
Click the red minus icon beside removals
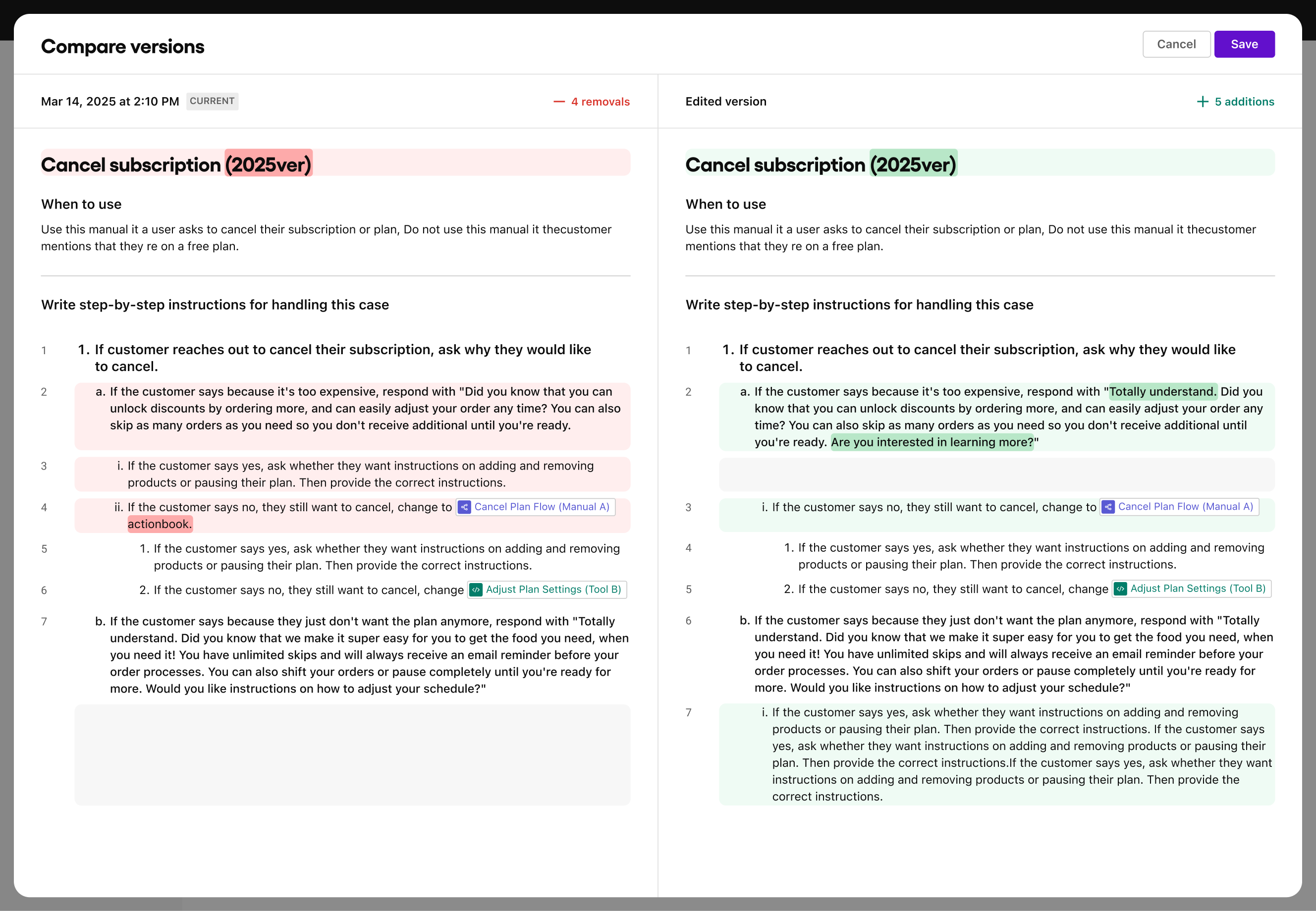[x=558, y=102]
